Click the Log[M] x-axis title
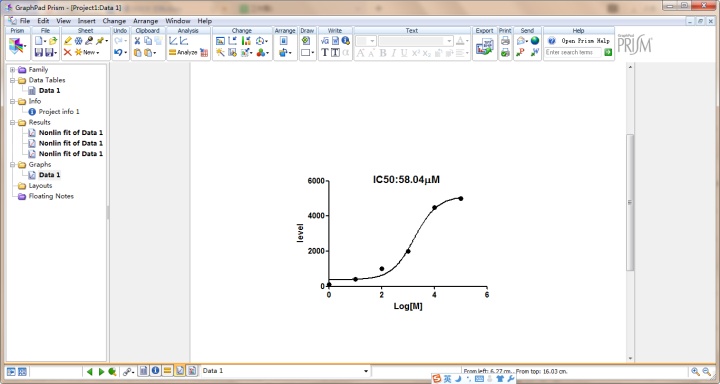The width and height of the screenshot is (720, 384). pos(408,306)
